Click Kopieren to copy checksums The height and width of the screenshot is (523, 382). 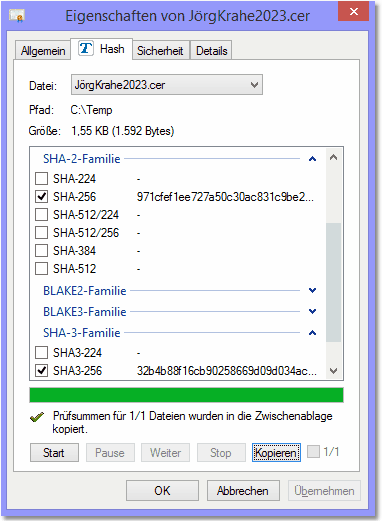[276, 453]
